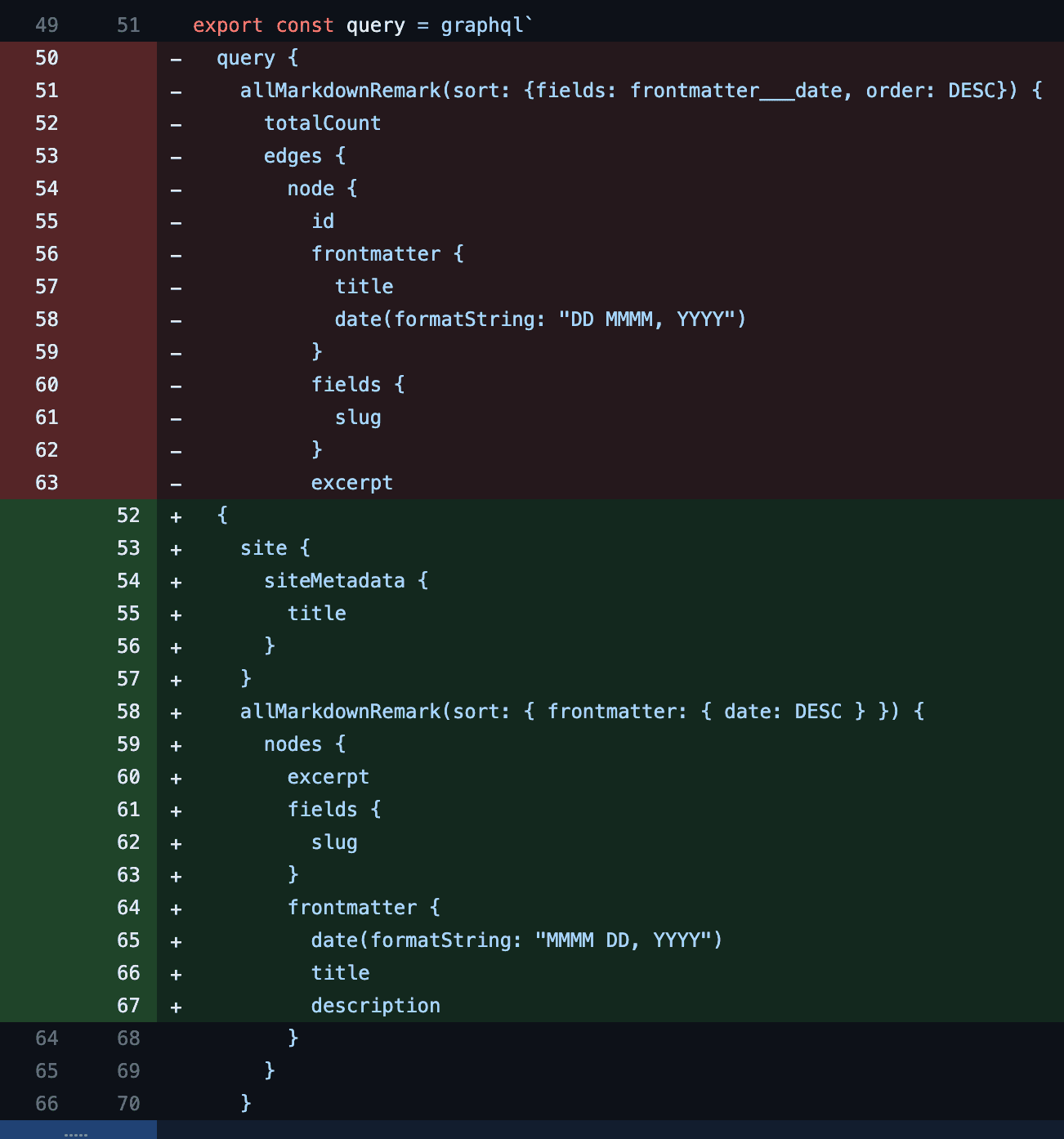This screenshot has width=1064, height=1139.
Task: Click deleted line number 63
Action: pos(47,483)
